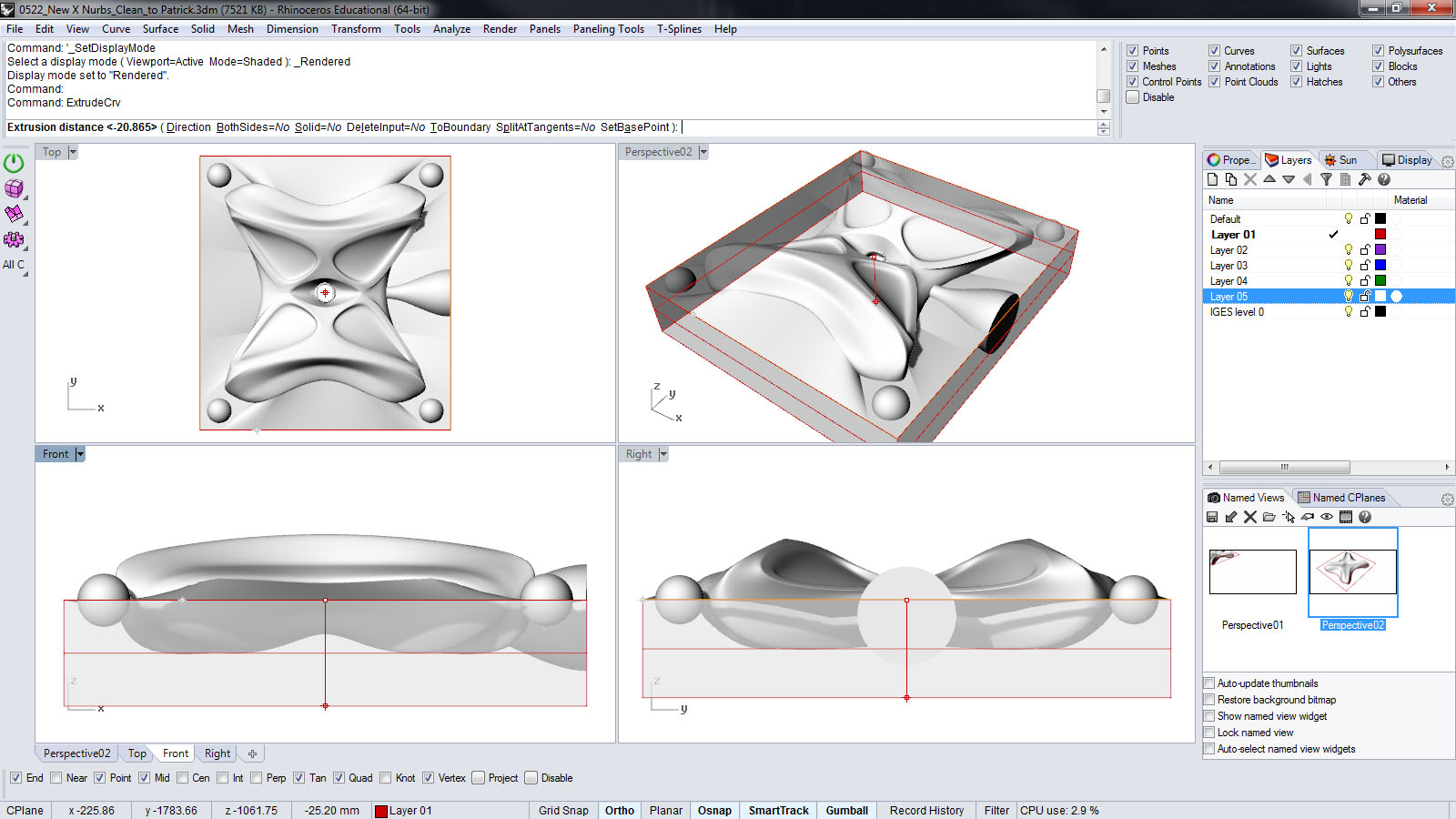
Task: Create a new layer with the blank page icon
Action: [1212, 179]
